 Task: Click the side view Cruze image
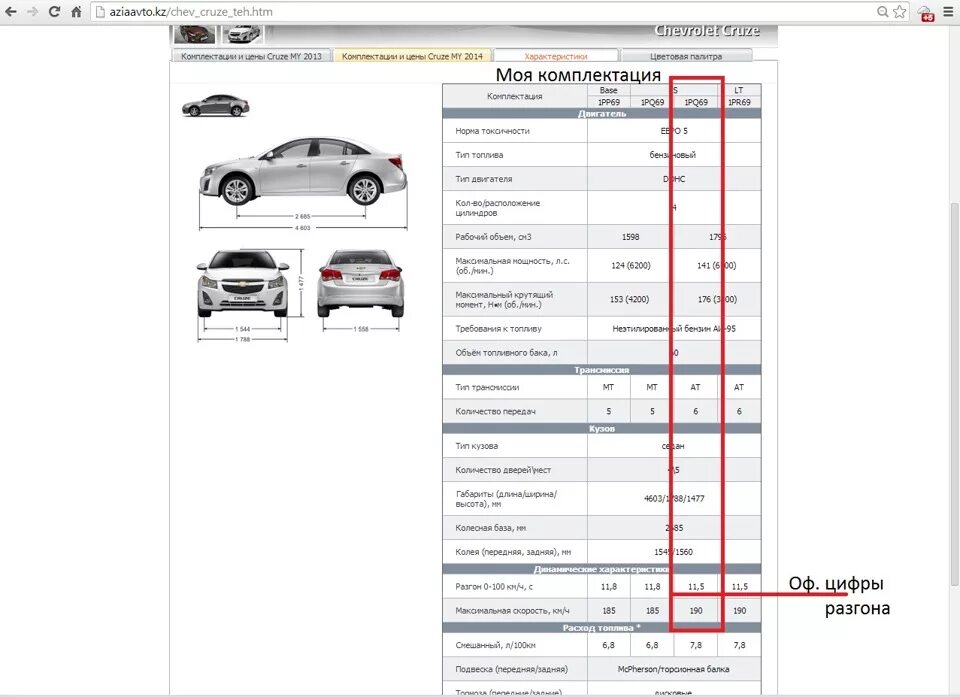click(x=302, y=173)
